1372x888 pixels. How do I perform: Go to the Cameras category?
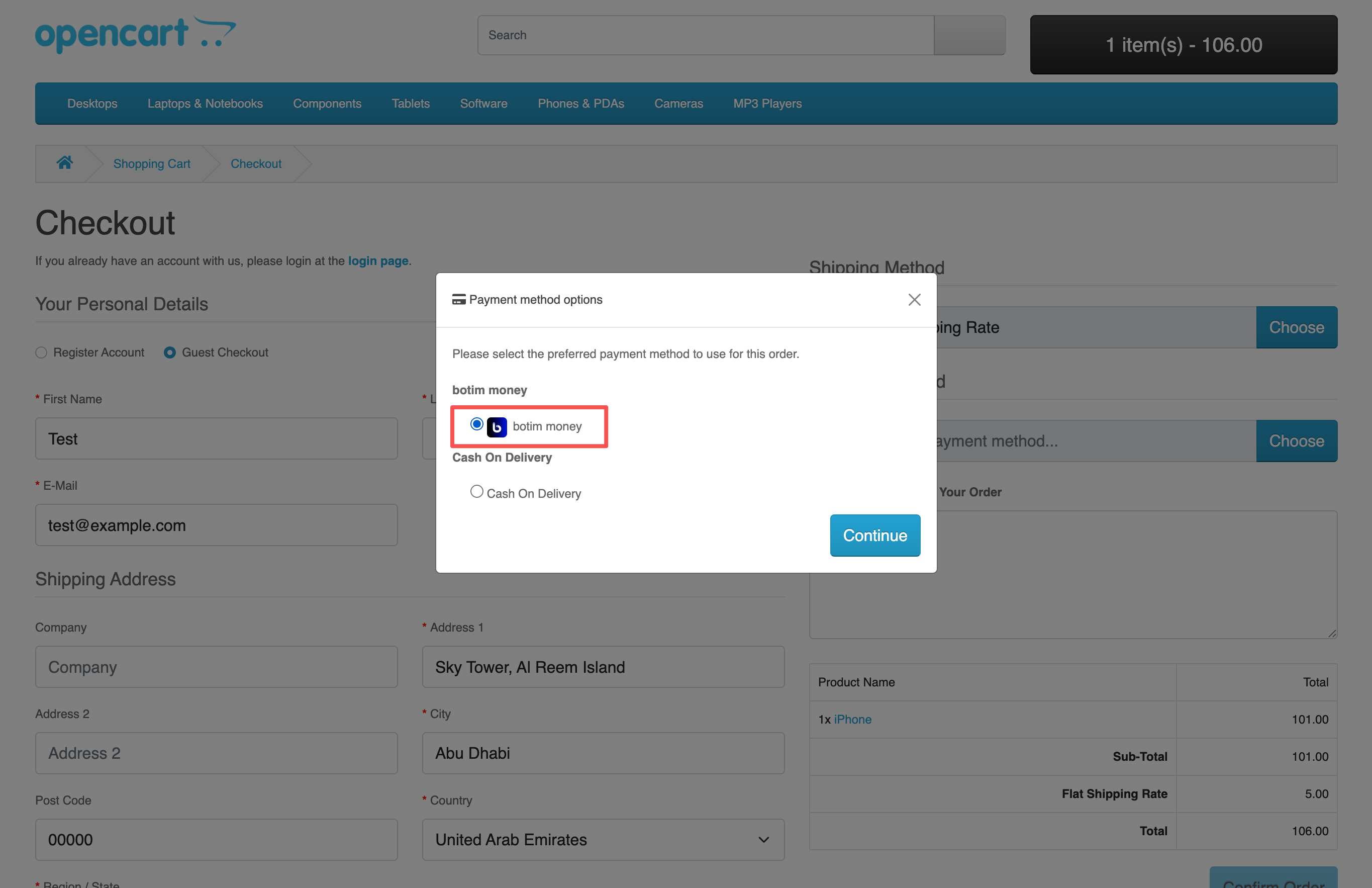point(679,104)
